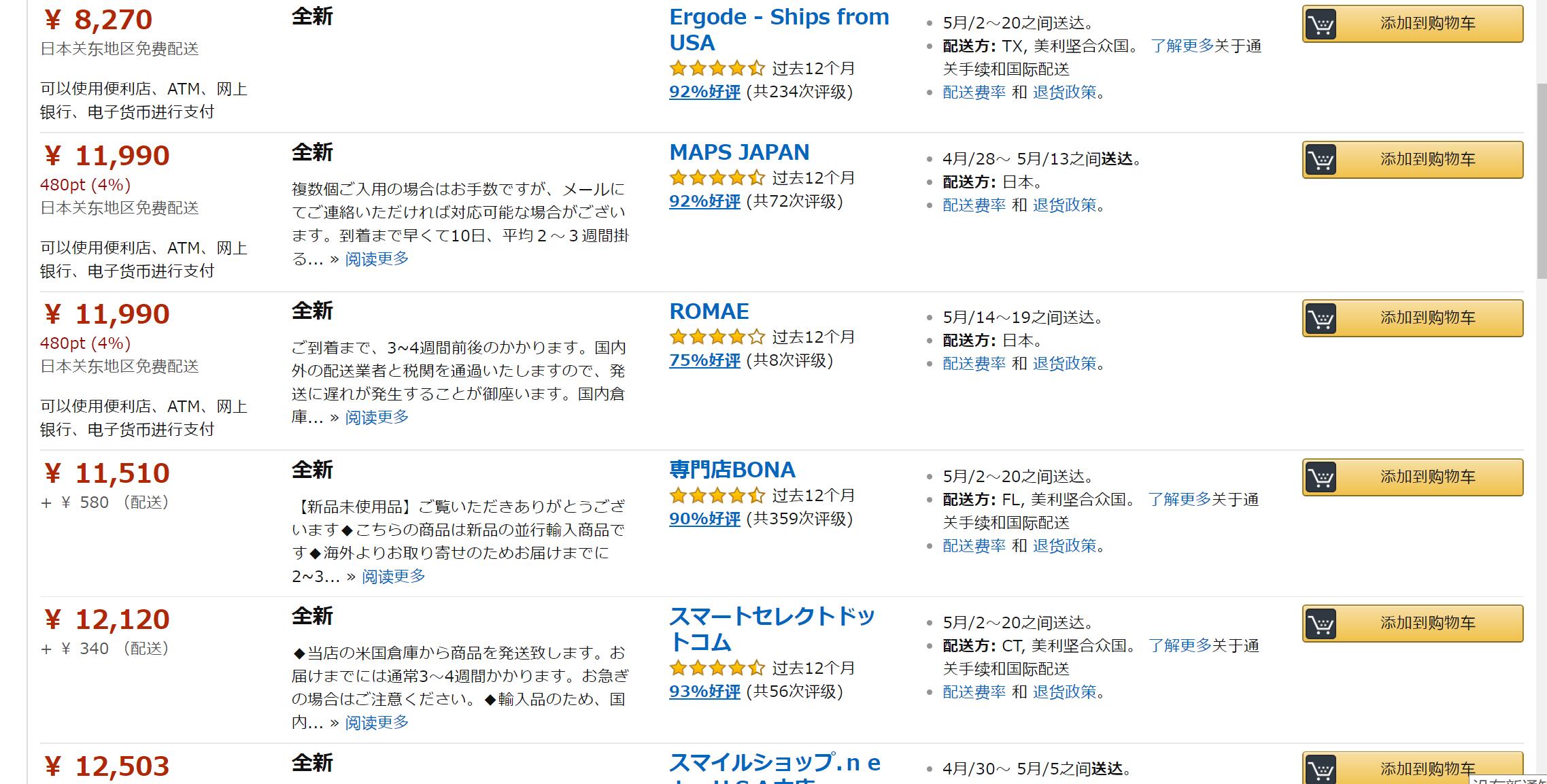
Task: Add 専門店BONA ¥11,510 offer to cart
Action: pos(1427,477)
